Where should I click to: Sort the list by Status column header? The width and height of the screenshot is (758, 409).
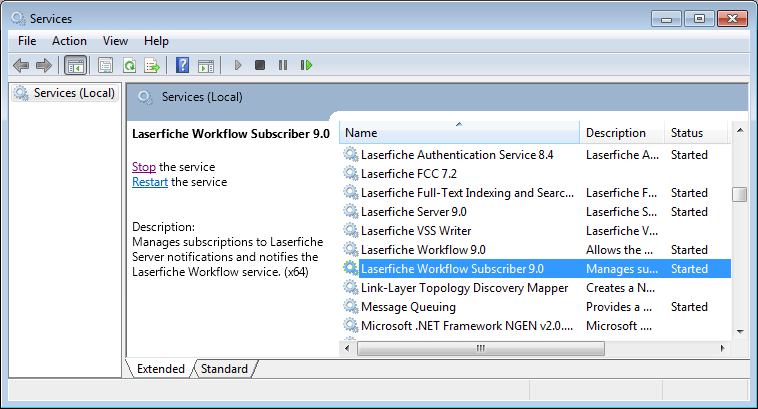coord(687,133)
